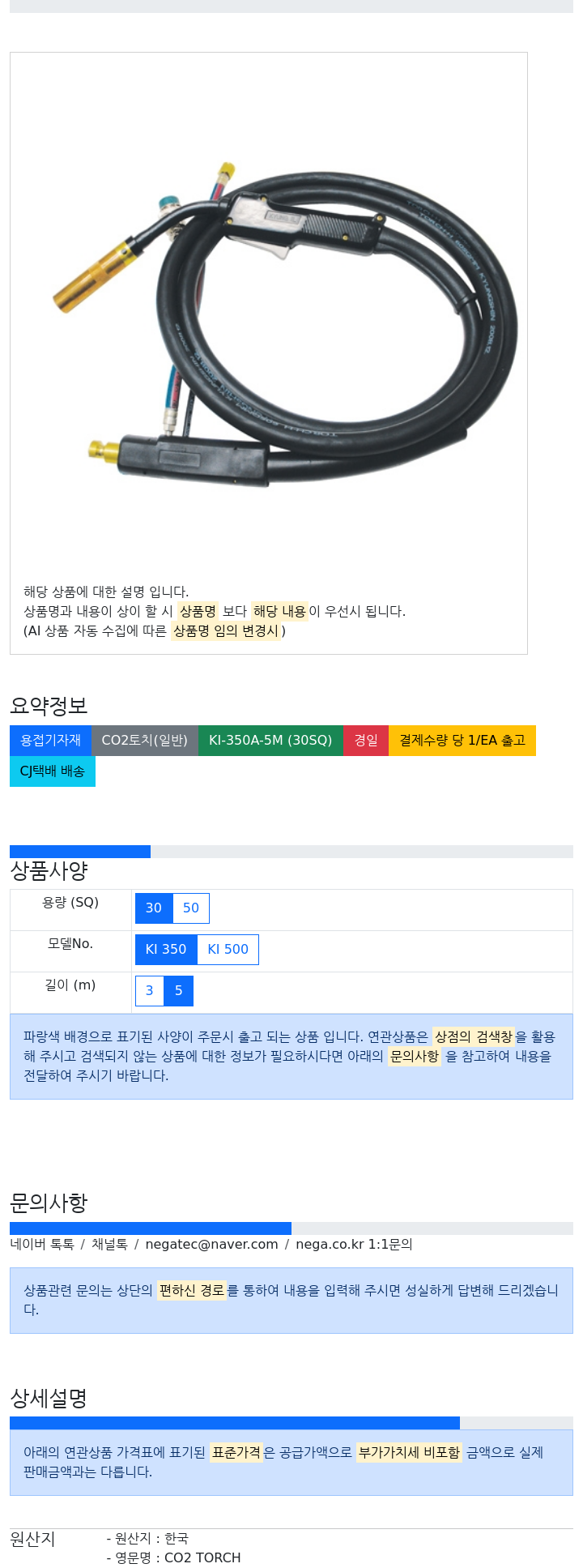
Task: Click the KI-350A-5M (30SQ) model tag
Action: [270, 741]
